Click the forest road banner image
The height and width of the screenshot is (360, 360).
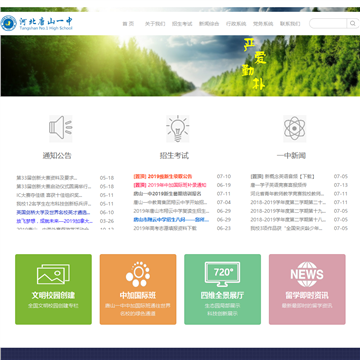click(x=180, y=66)
